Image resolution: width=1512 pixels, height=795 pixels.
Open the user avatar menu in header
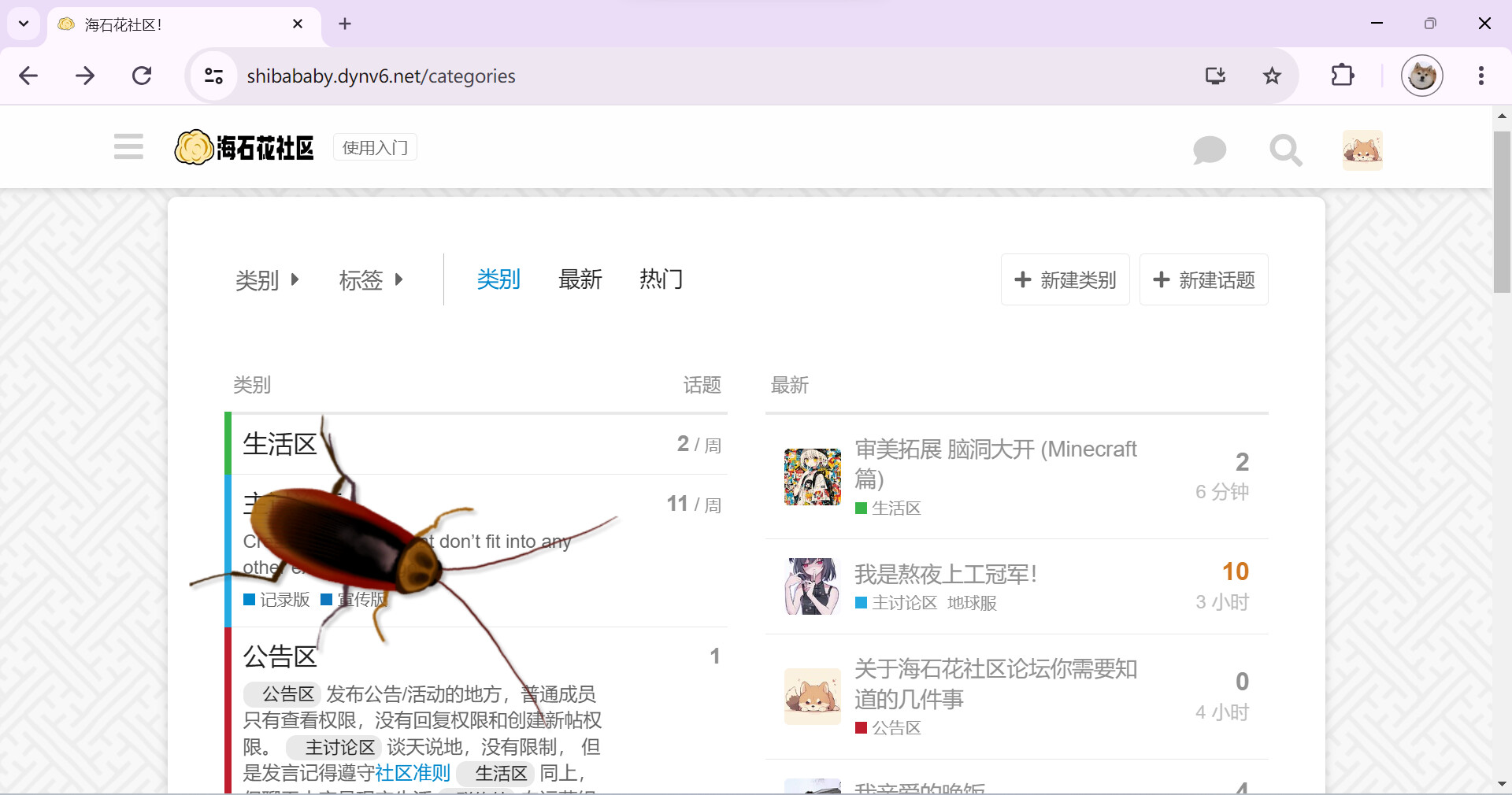click(x=1362, y=150)
